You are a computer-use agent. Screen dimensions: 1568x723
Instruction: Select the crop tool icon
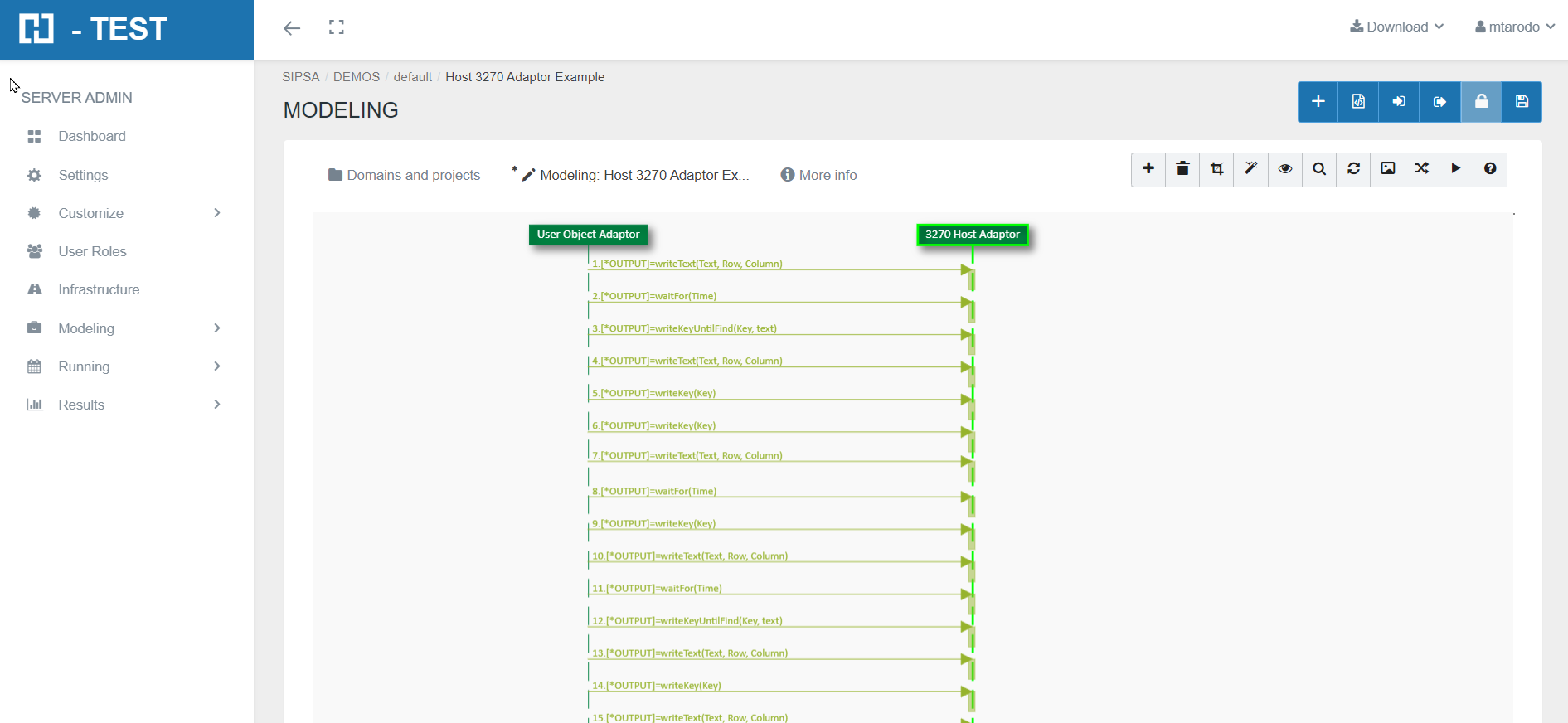coord(1216,169)
